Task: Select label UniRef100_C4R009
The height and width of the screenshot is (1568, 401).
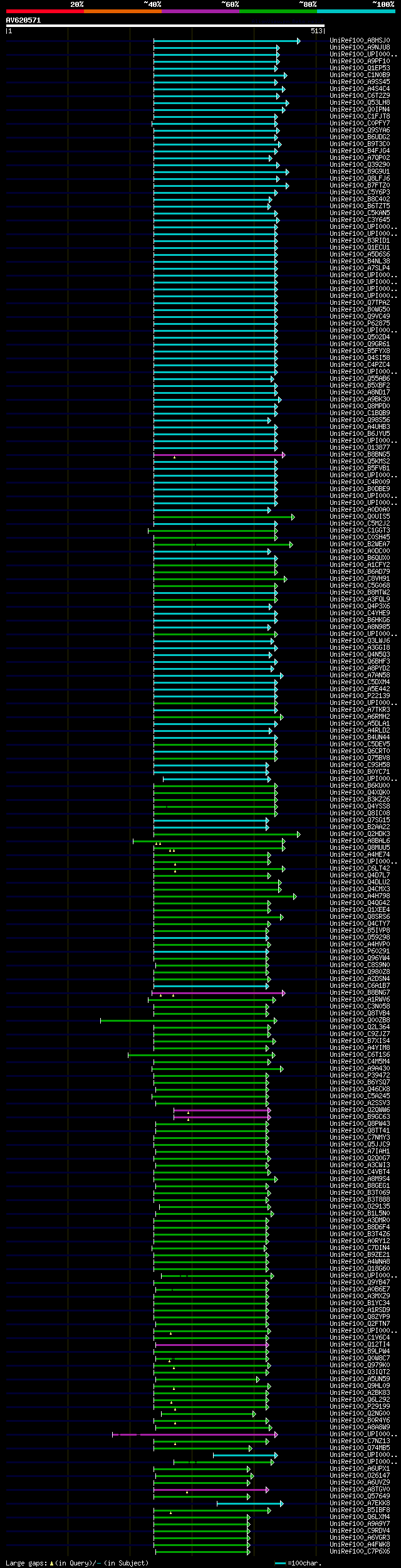Action: 360,482
